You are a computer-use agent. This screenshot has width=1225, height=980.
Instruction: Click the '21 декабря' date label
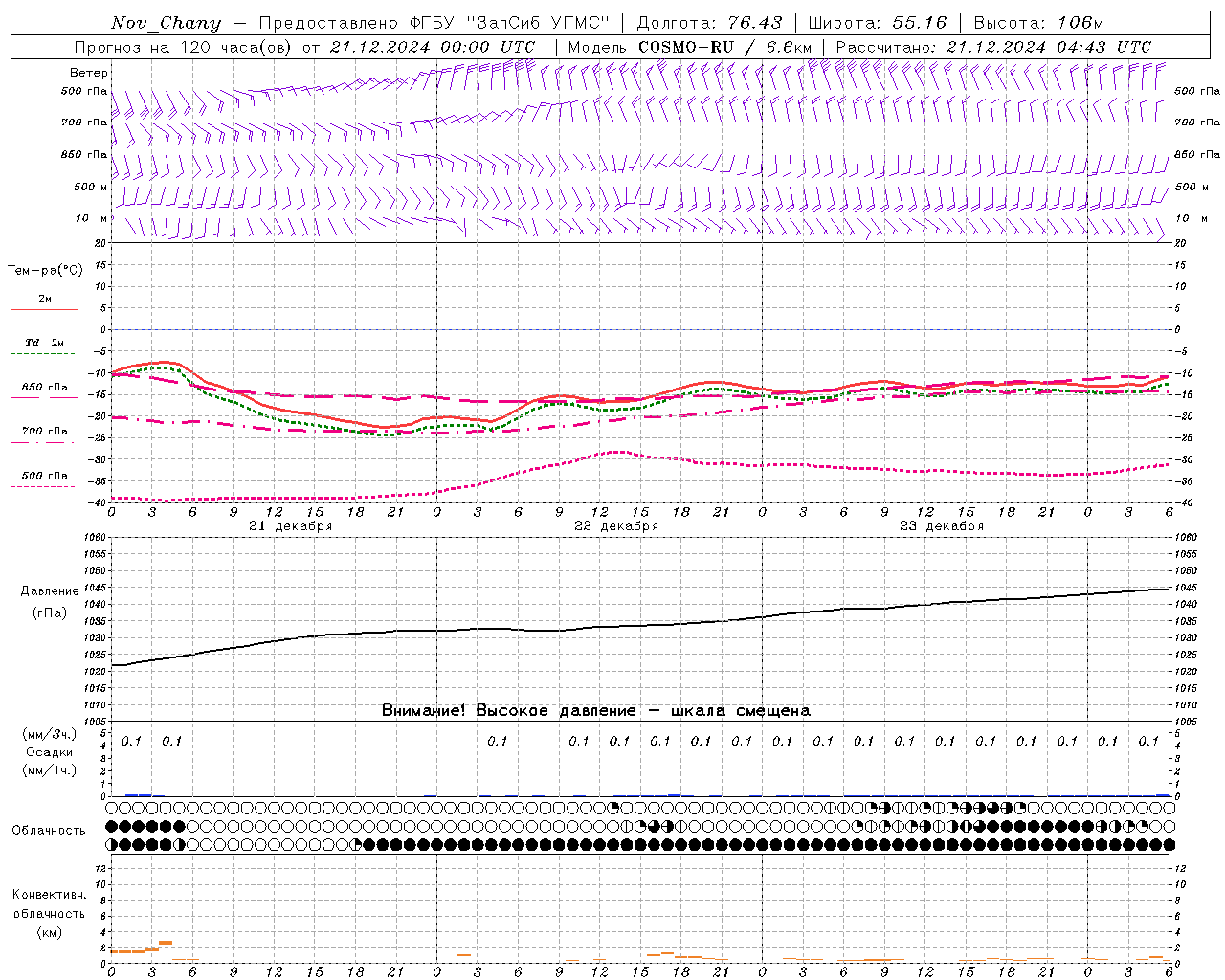click(x=291, y=526)
